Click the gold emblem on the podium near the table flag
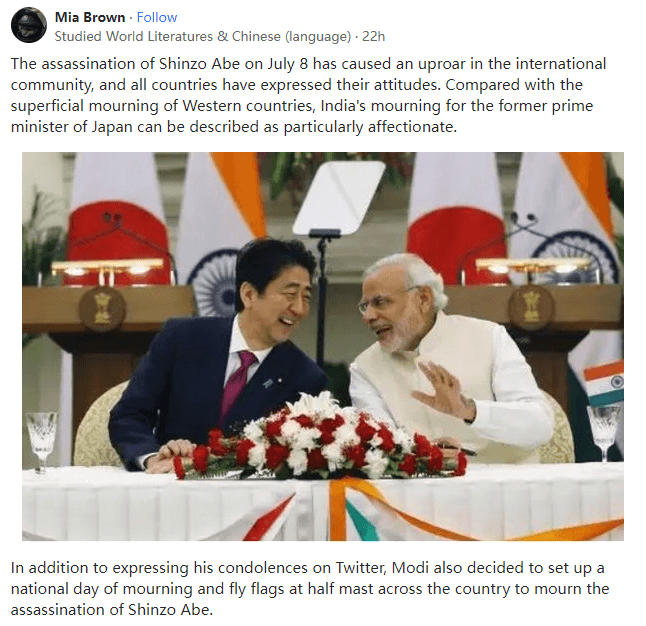Image resolution: width=646 pixels, height=626 pixels. (531, 308)
